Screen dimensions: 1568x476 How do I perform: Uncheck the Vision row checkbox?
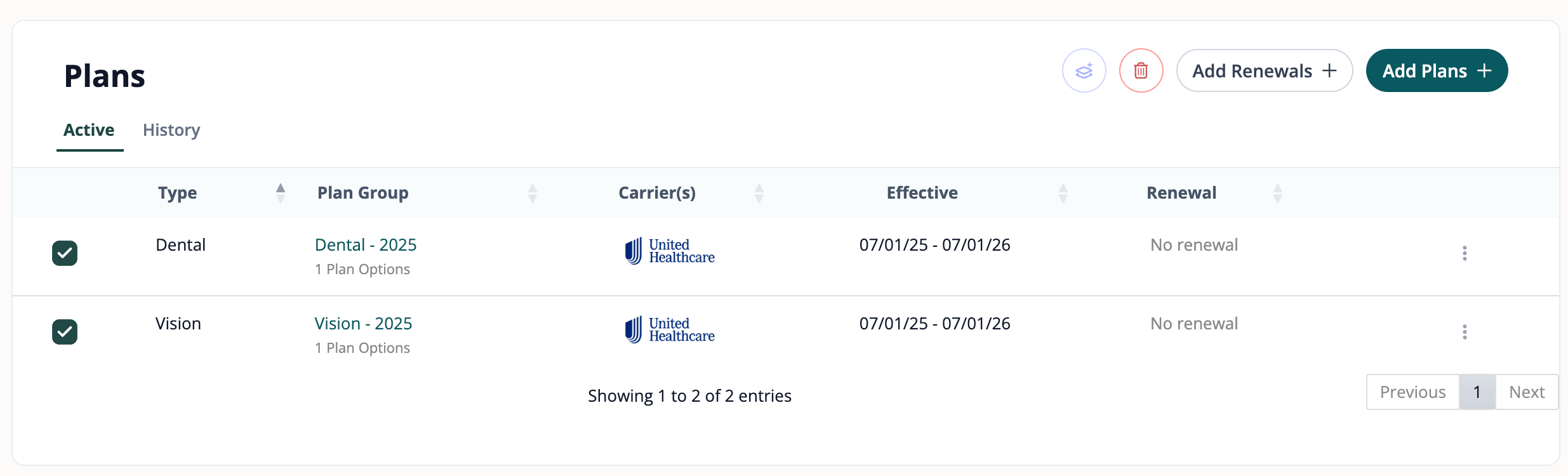pyautogui.click(x=64, y=332)
